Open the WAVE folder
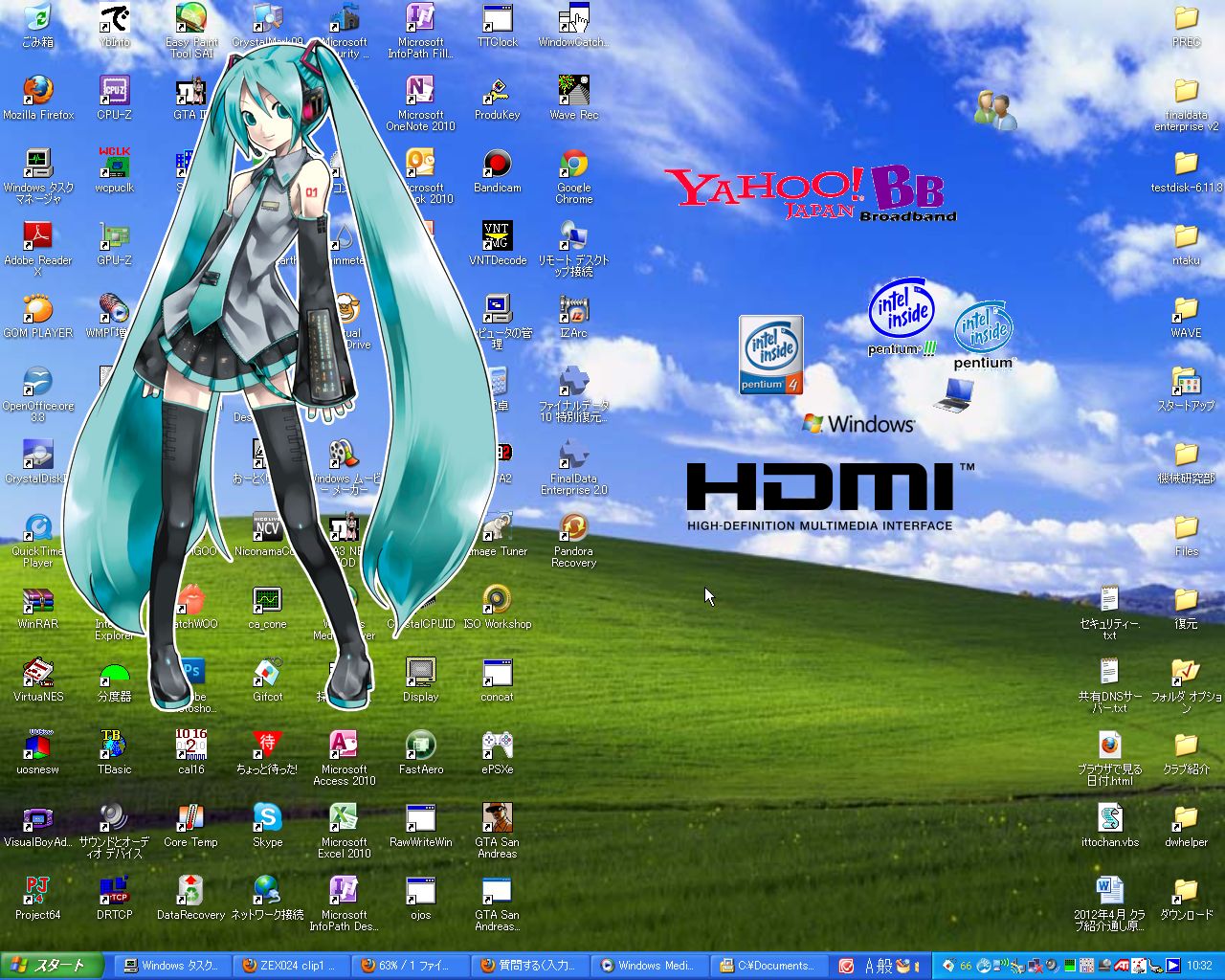This screenshot has height=980, width=1225. [x=1187, y=316]
